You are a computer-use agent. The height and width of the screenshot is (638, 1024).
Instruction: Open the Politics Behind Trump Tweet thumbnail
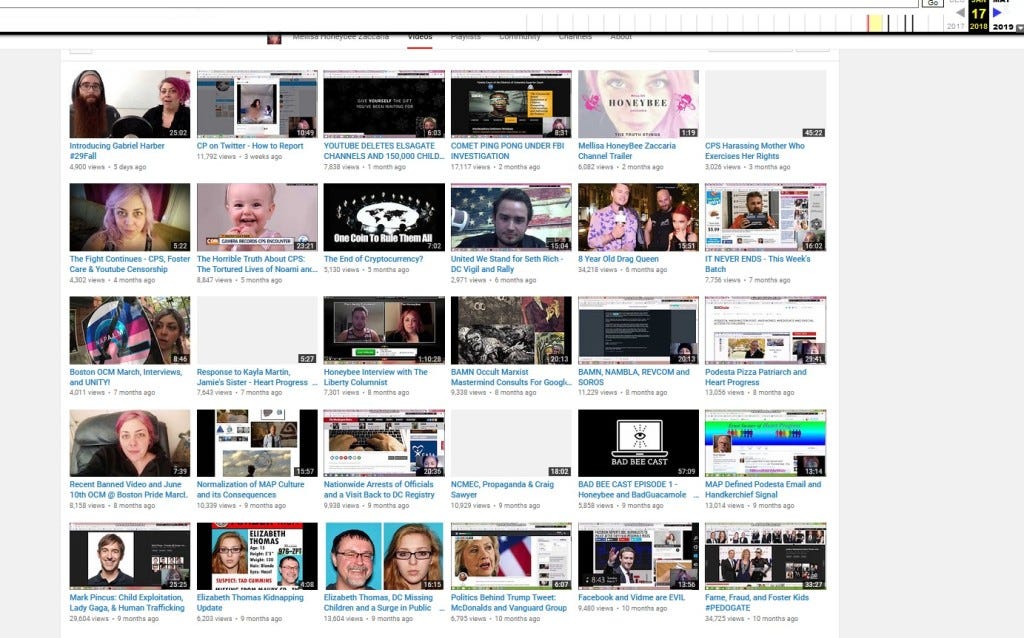click(511, 556)
